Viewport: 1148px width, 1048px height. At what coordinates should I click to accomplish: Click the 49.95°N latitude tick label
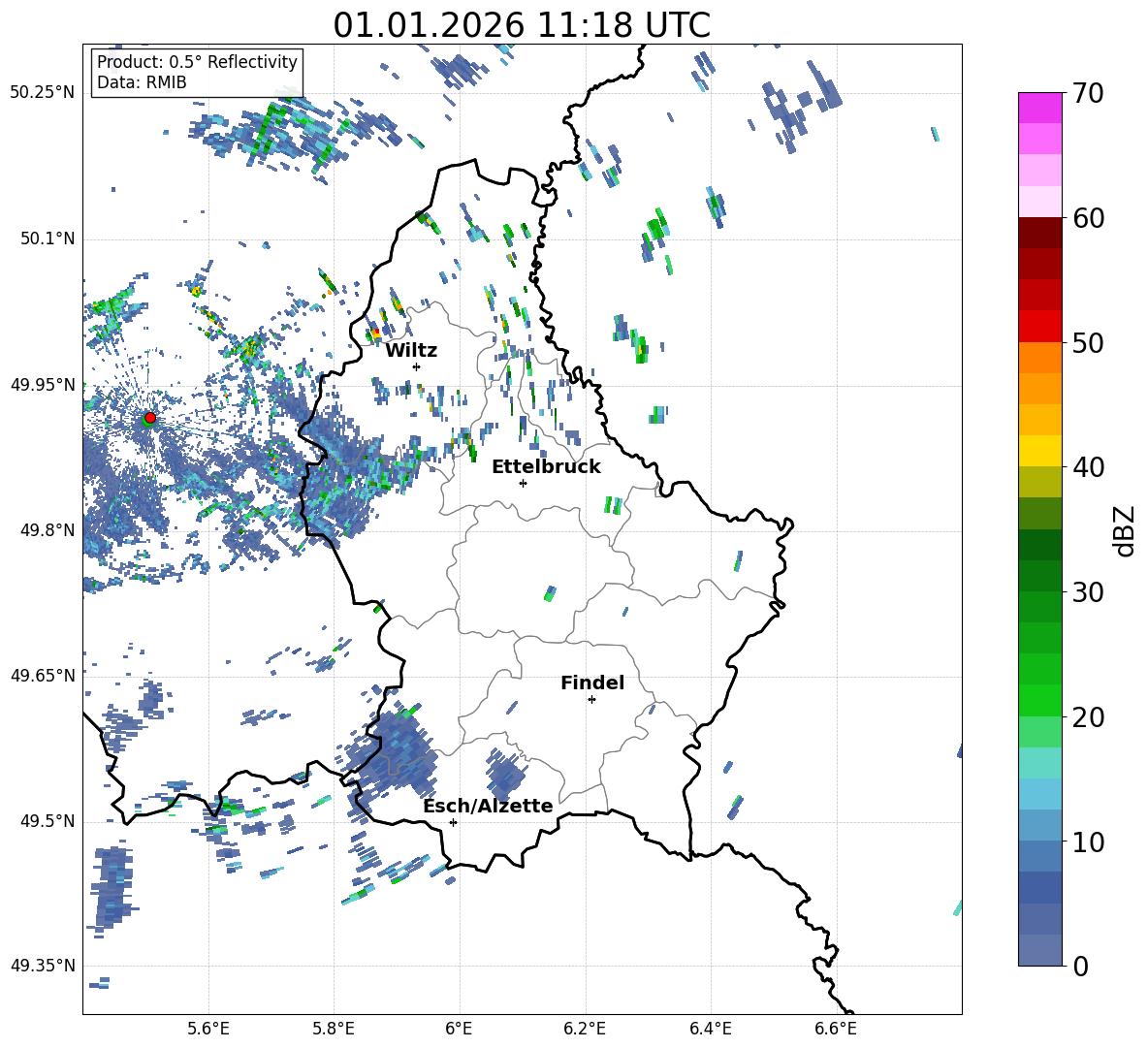[x=43, y=384]
